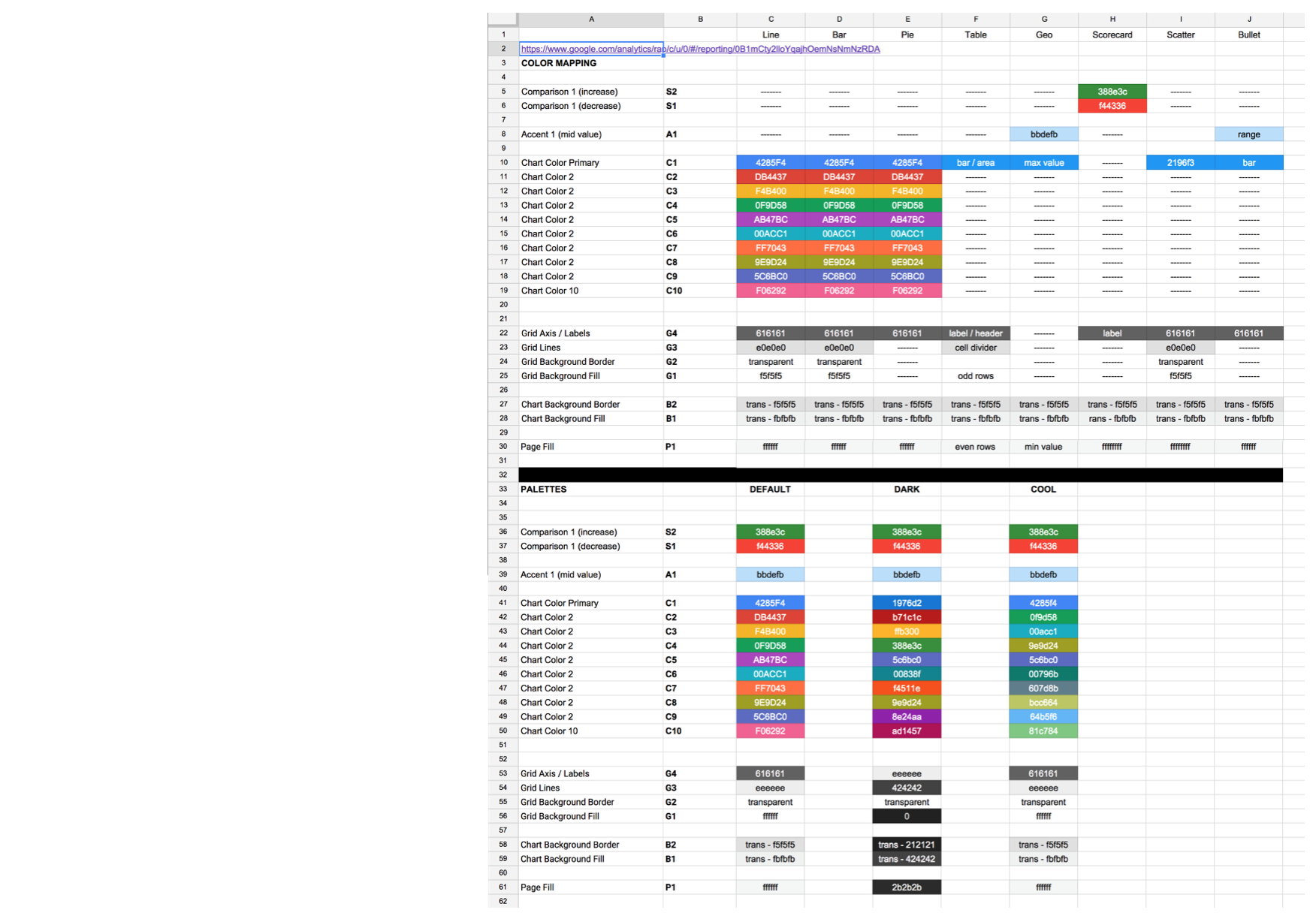Click the 'even rows' cell
This screenshot has height=922, width=1316.
click(975, 447)
